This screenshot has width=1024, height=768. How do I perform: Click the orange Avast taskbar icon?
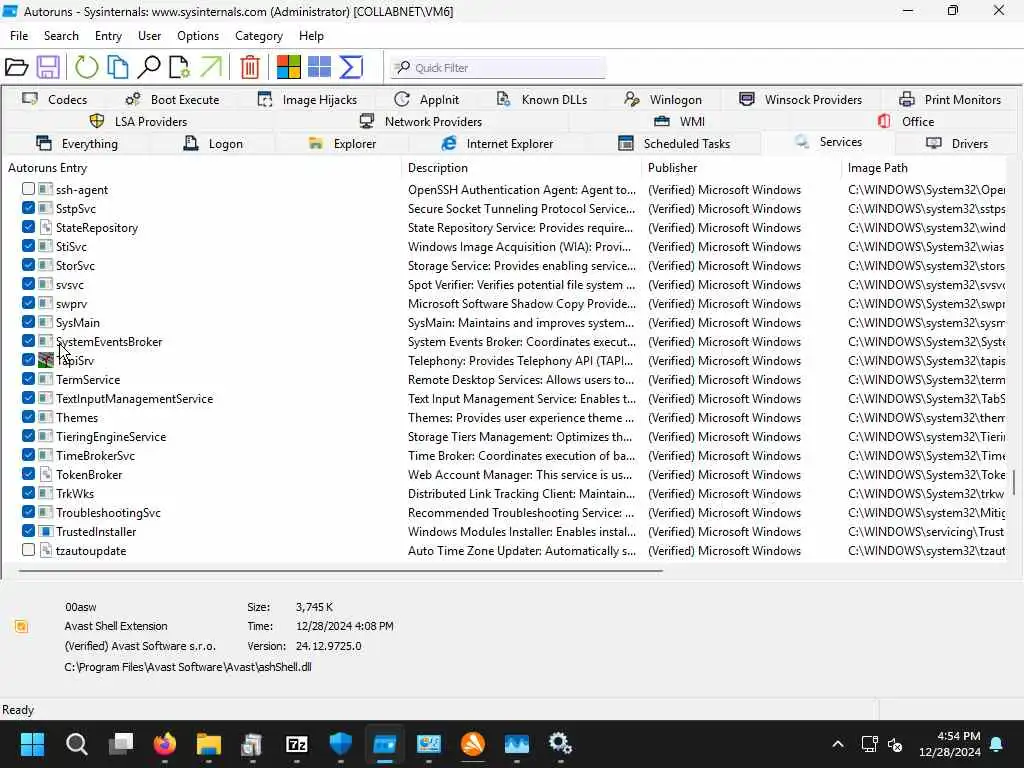(x=473, y=744)
